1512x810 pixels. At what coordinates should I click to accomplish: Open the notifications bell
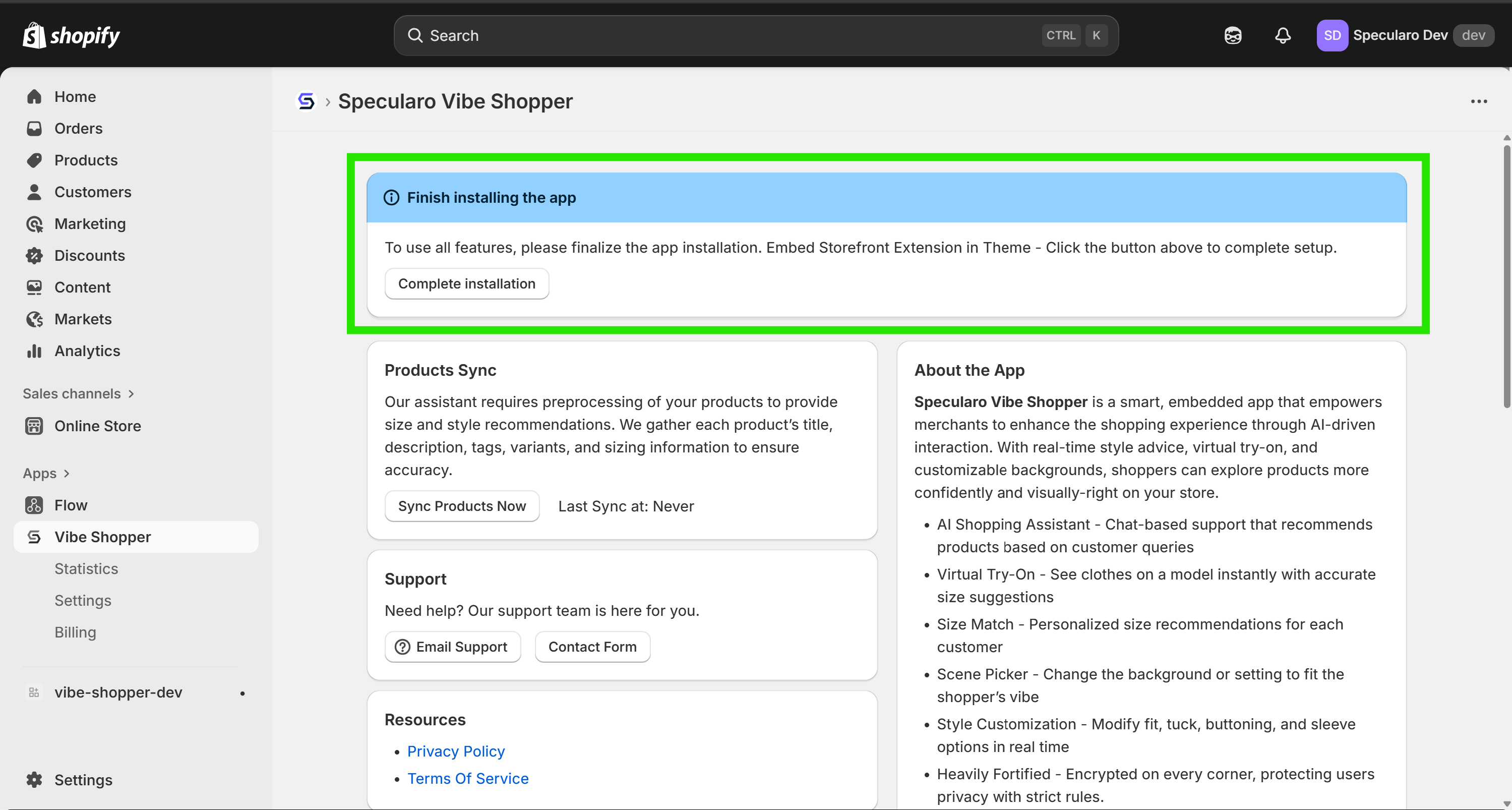click(1283, 35)
